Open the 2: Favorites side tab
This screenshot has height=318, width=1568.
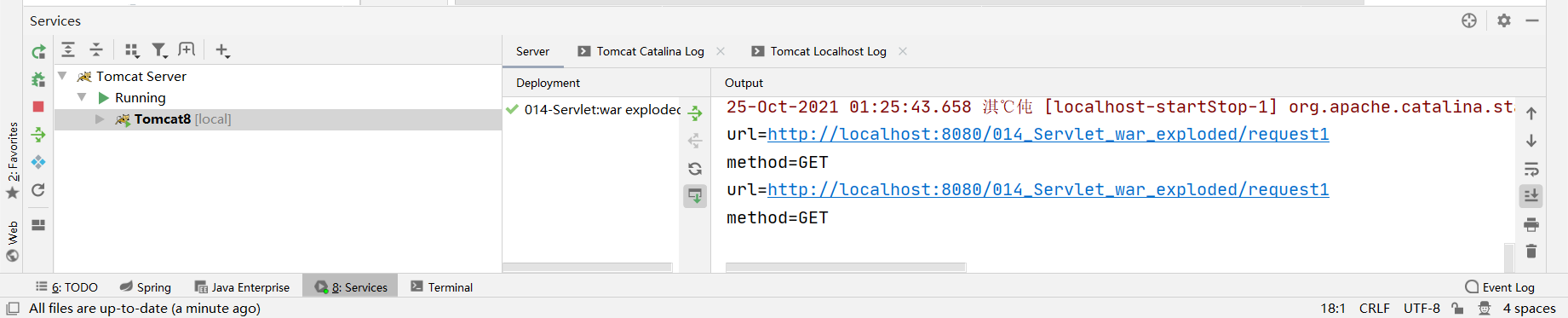click(13, 160)
